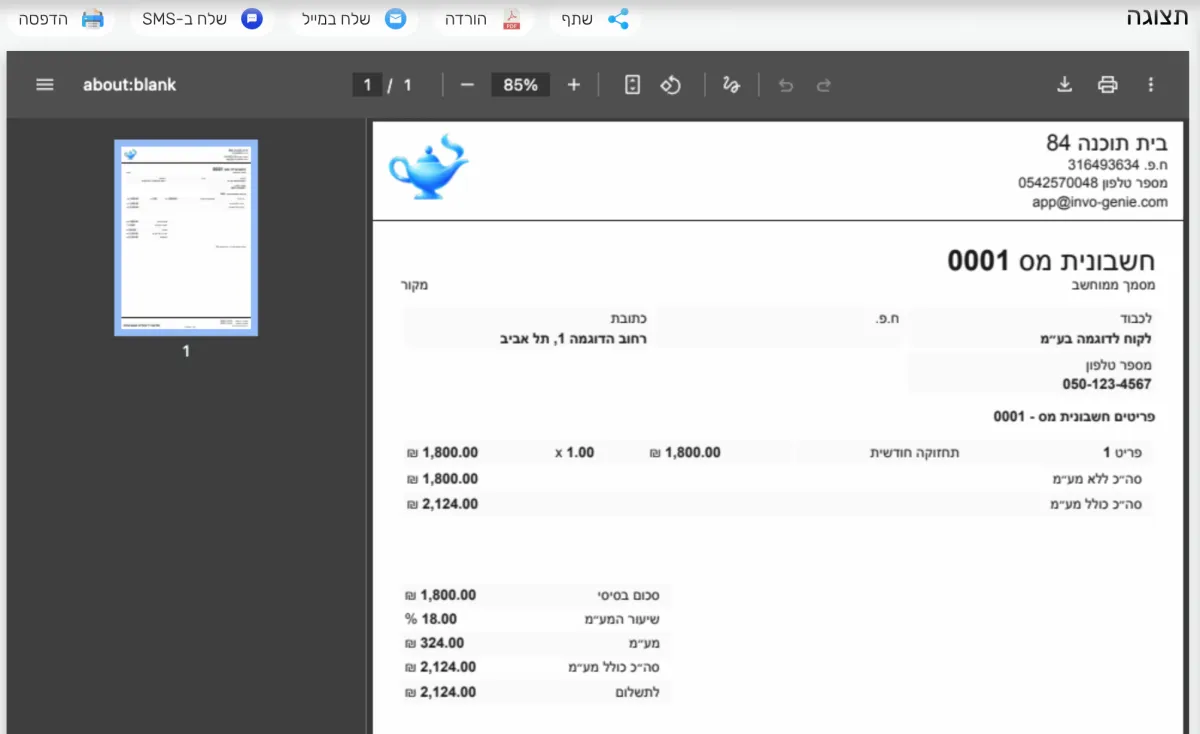Click the item description תחזוקה חודשית

pos(915,453)
